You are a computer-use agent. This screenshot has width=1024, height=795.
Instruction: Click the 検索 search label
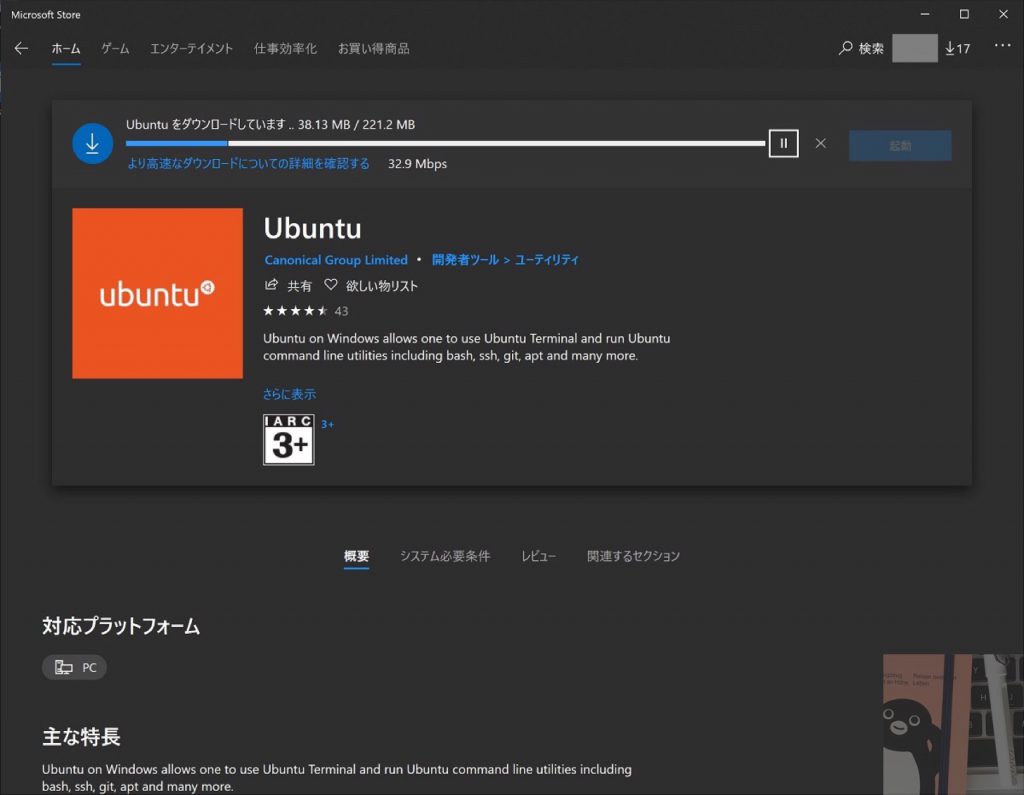click(x=871, y=48)
